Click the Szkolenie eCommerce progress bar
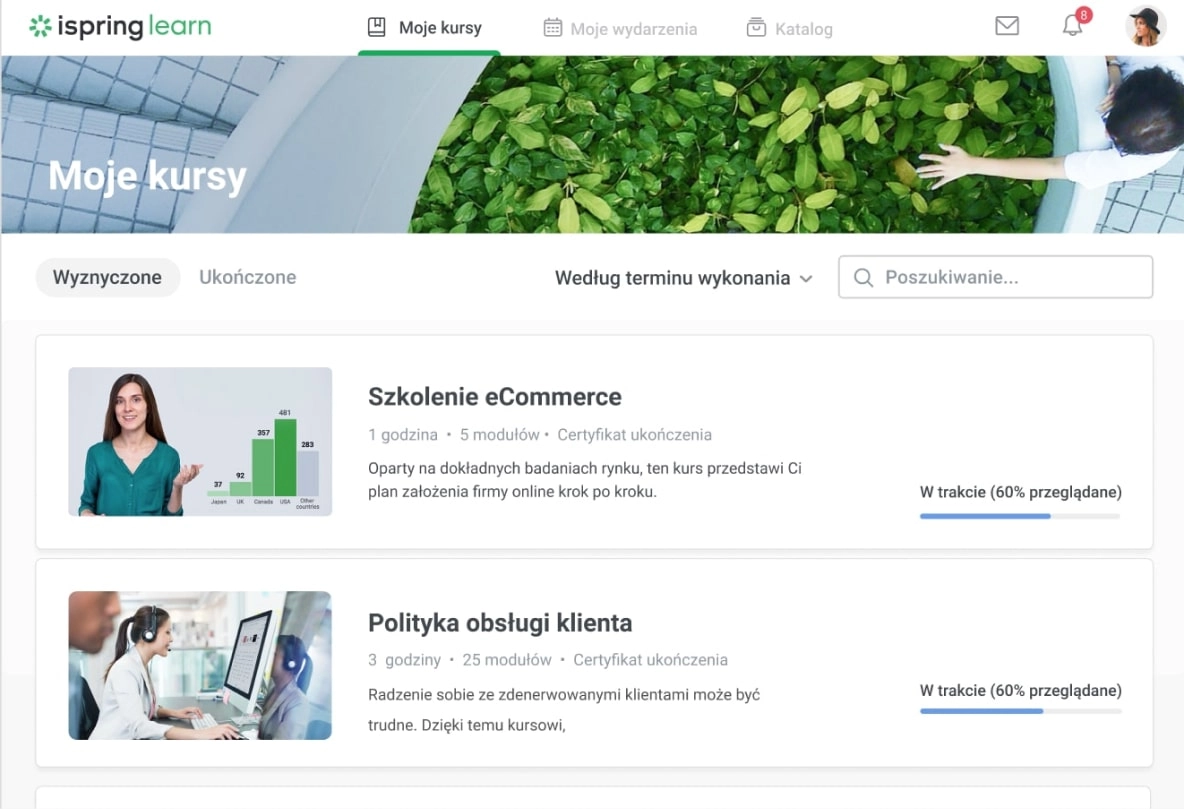1184x809 pixels. click(x=1020, y=517)
